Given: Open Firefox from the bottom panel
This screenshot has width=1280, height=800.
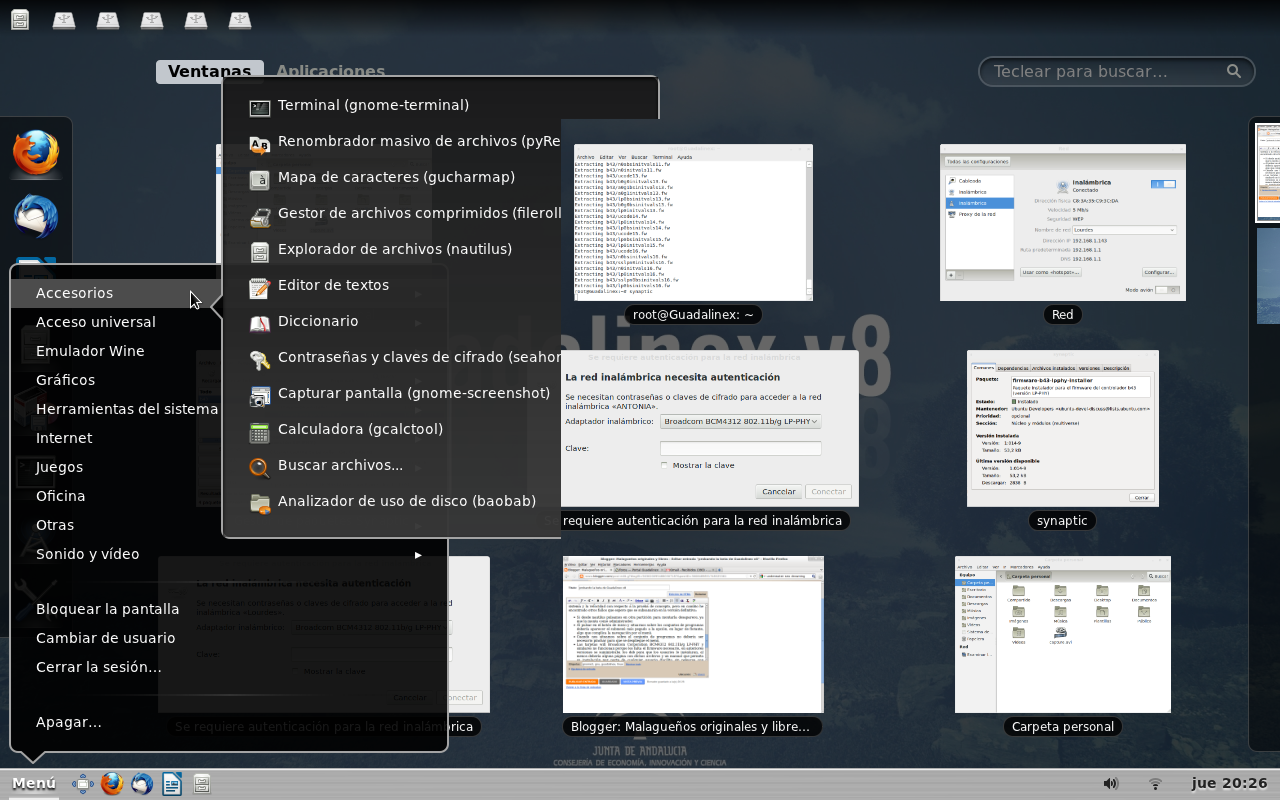Looking at the screenshot, I should [112, 784].
